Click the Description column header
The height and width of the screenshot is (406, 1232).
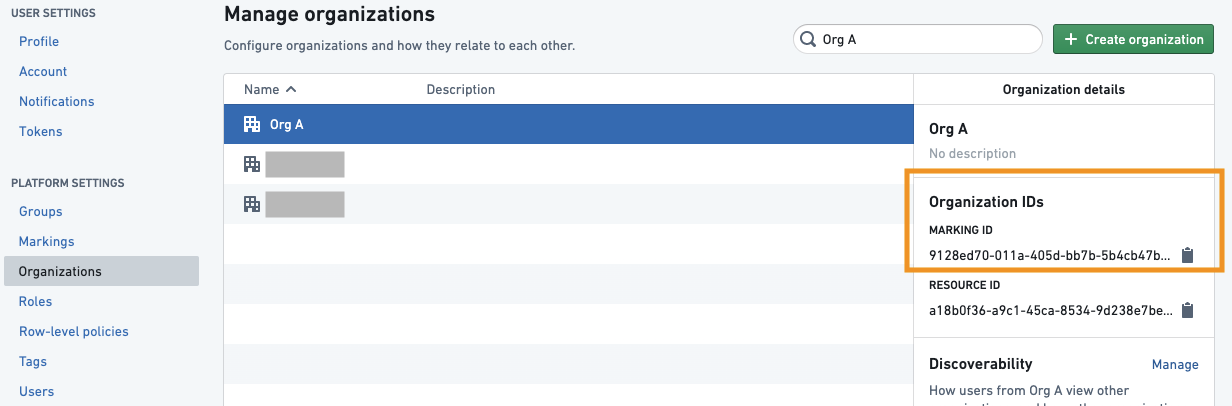tap(461, 89)
